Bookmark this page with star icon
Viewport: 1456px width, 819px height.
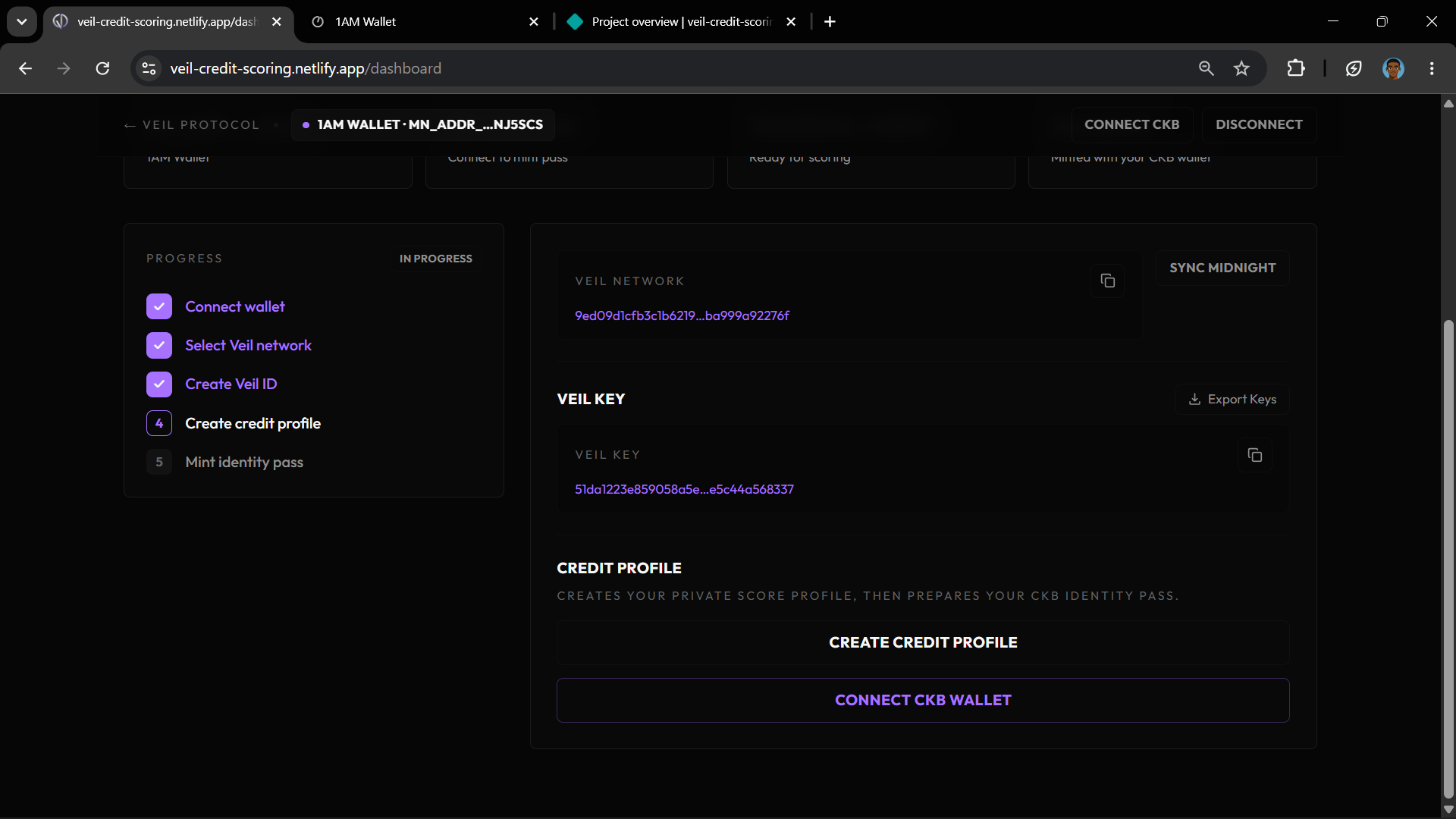click(1241, 68)
